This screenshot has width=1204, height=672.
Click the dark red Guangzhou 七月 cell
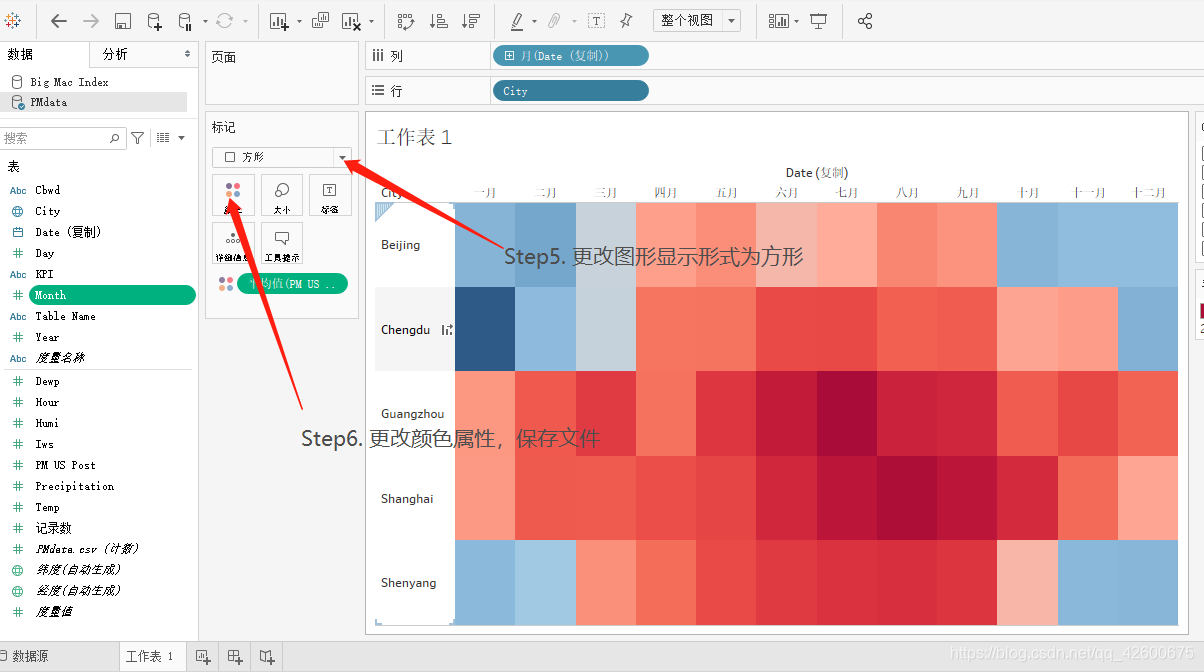point(847,413)
